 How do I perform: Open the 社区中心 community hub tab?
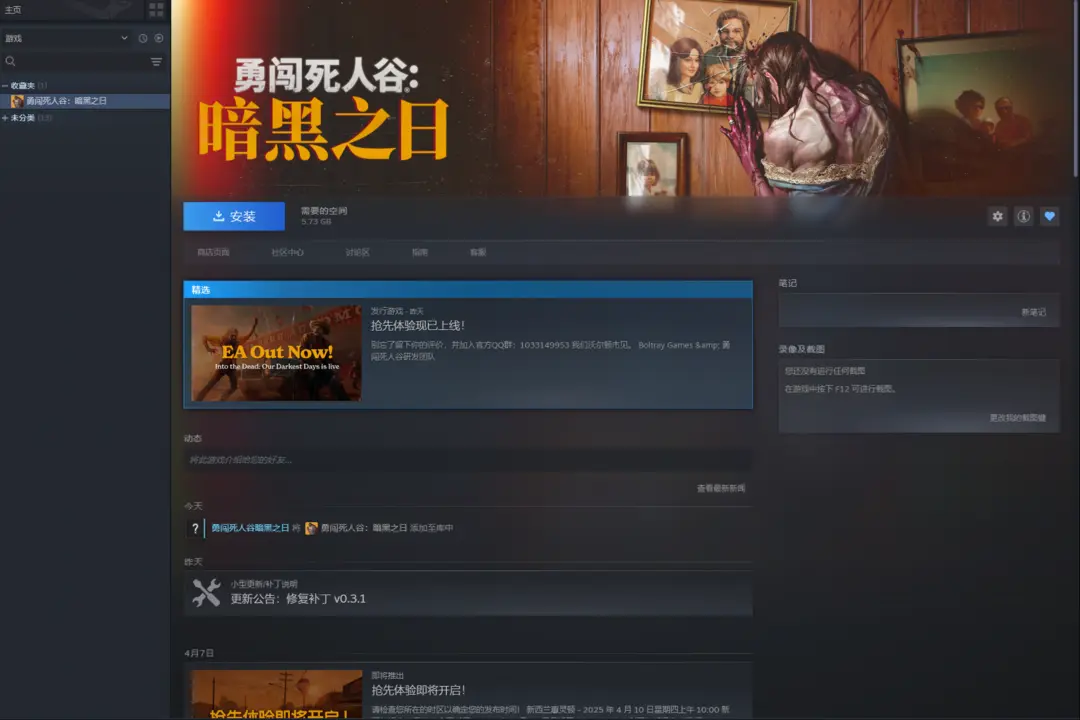click(x=287, y=253)
